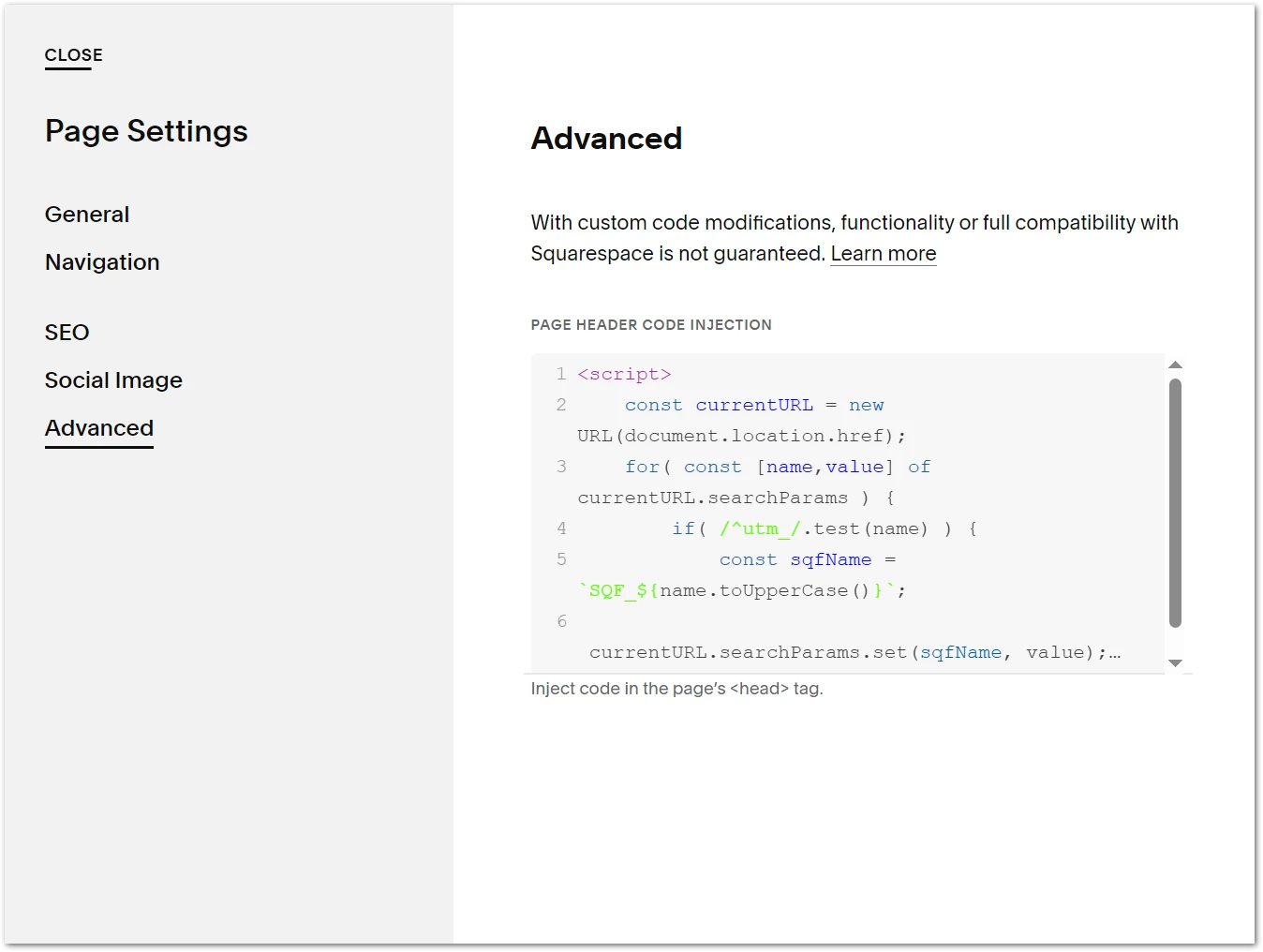Open the SEO settings section
This screenshot has width=1263, height=952.
(x=67, y=333)
